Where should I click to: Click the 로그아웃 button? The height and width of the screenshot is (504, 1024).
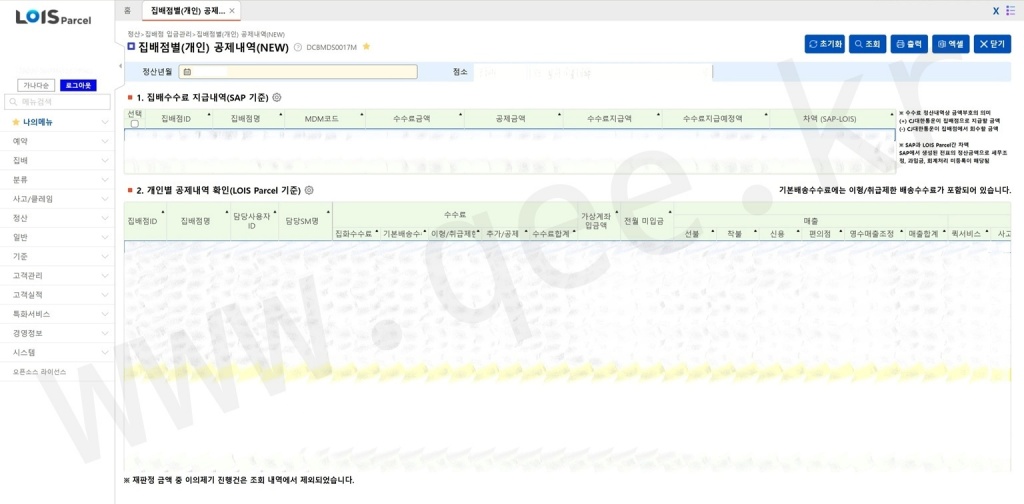point(78,86)
